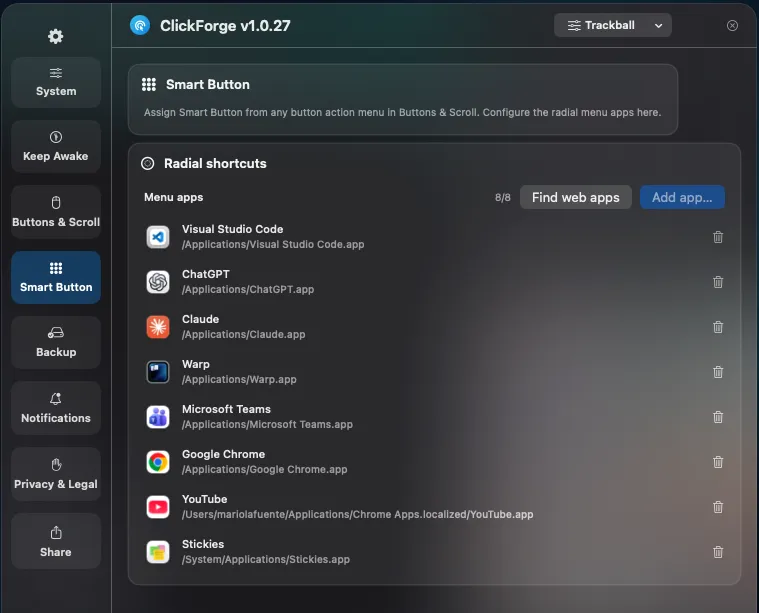The height and width of the screenshot is (613, 759).
Task: Switch to Buttons & Scroll section
Action: [56, 212]
